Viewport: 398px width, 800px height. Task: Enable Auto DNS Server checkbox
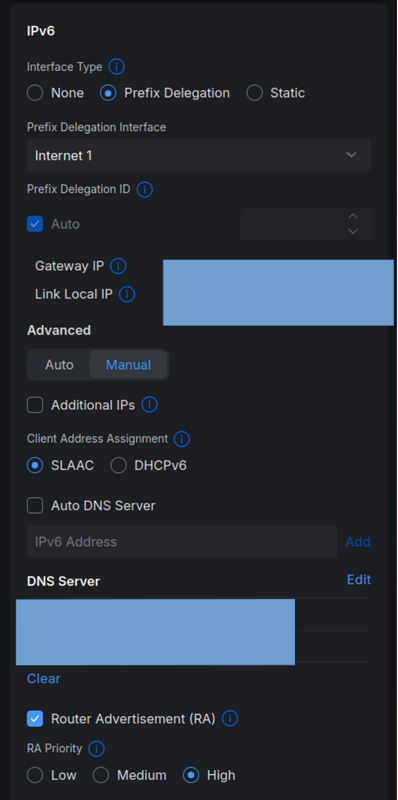(x=35, y=506)
